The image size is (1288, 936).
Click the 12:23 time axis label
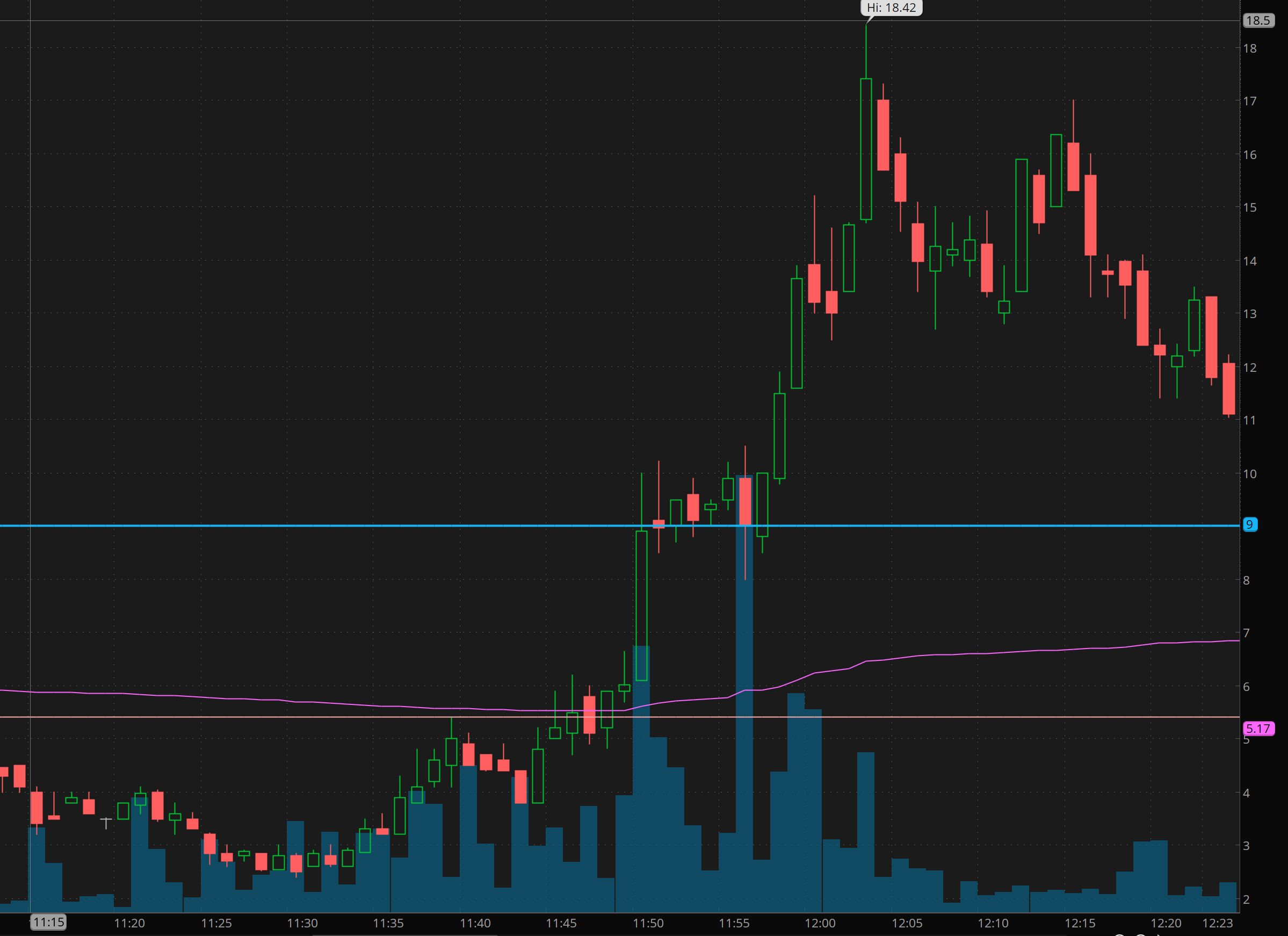[1218, 923]
